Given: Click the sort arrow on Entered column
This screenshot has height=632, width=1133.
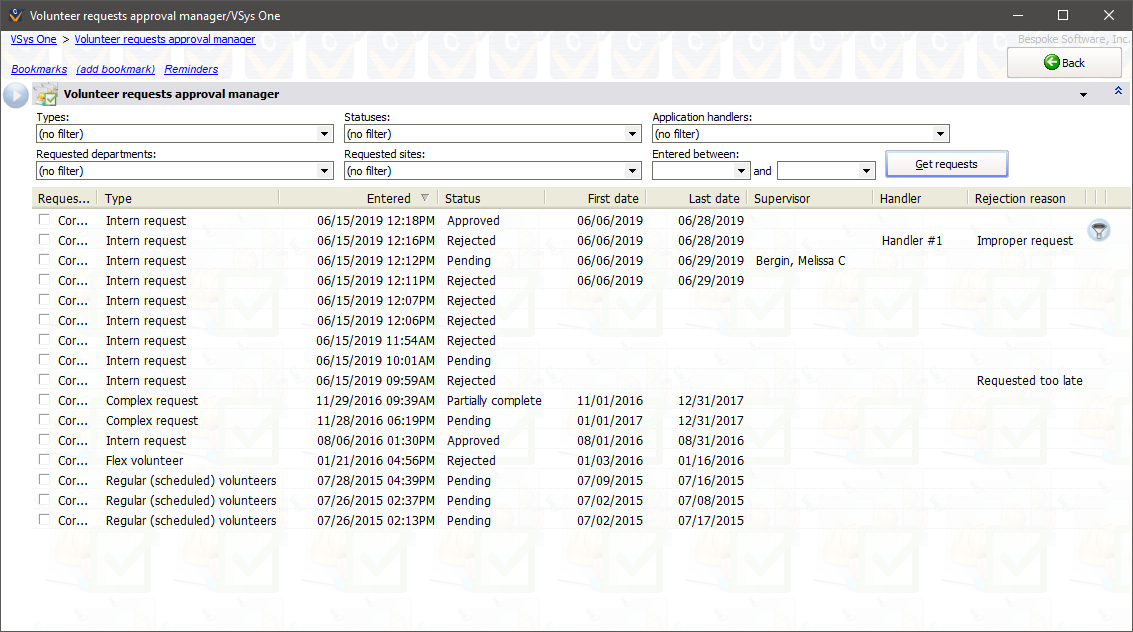Looking at the screenshot, I should [x=425, y=198].
